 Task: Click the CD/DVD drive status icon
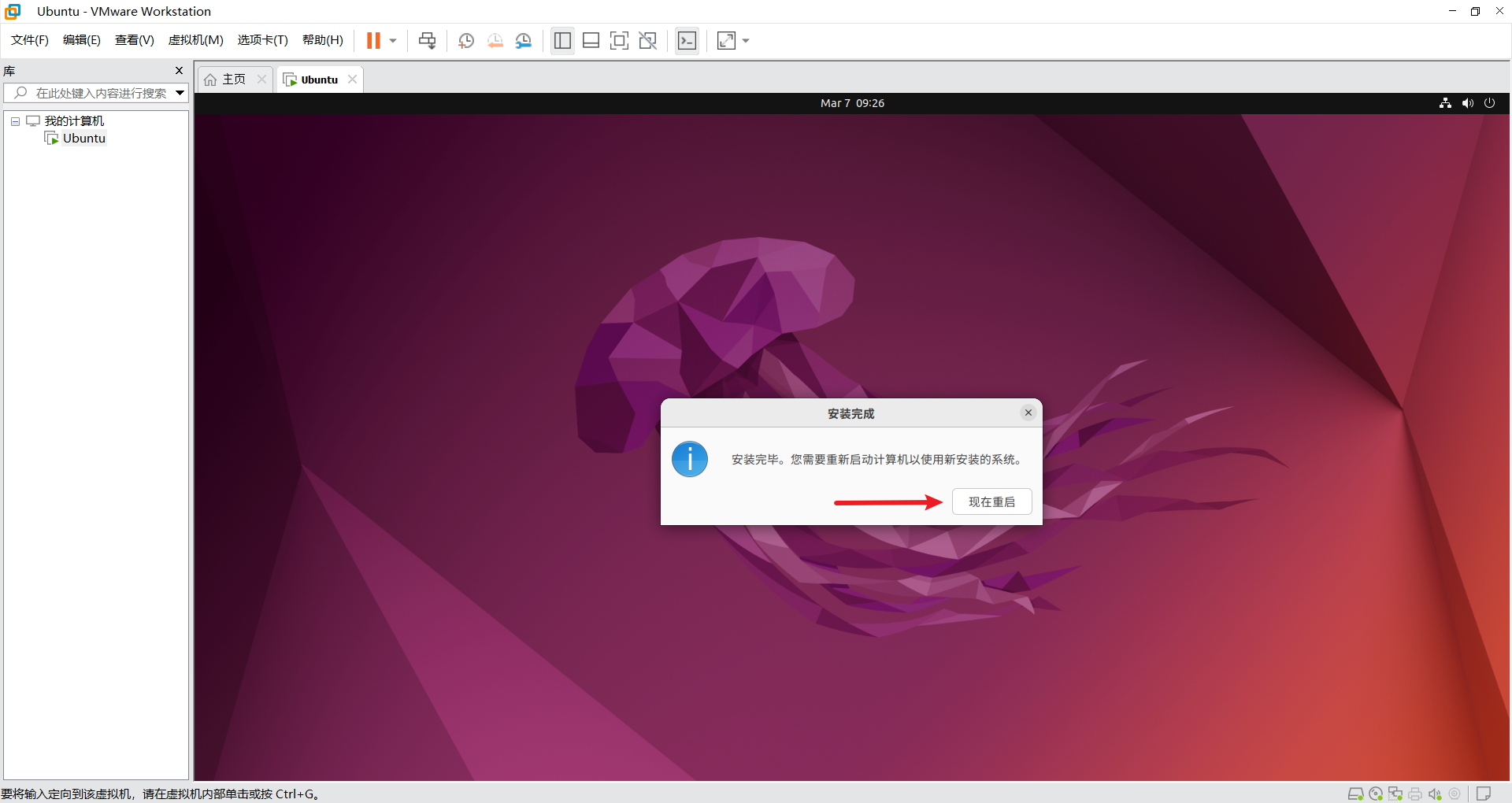pos(1376,794)
